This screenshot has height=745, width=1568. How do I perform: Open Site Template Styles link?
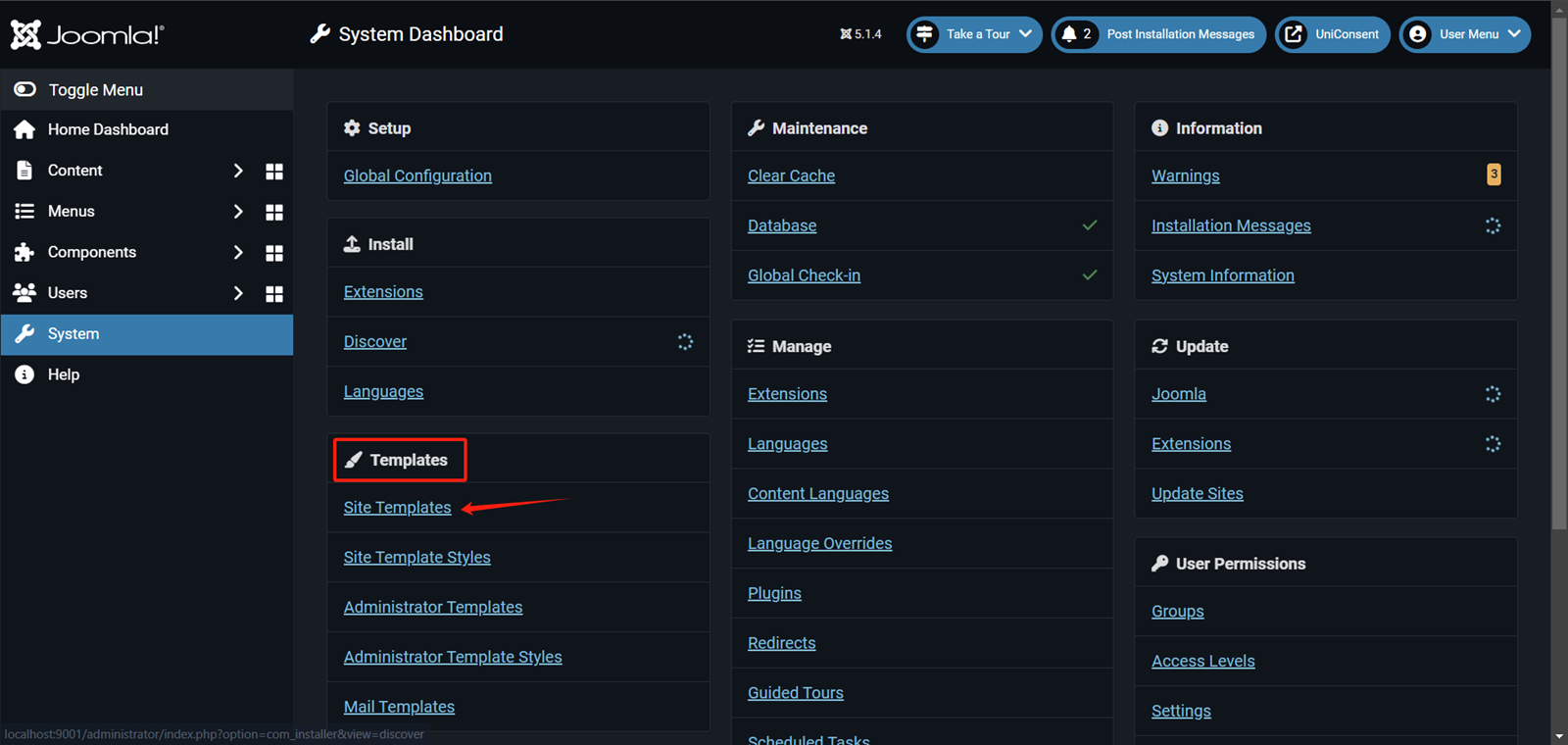click(x=416, y=558)
